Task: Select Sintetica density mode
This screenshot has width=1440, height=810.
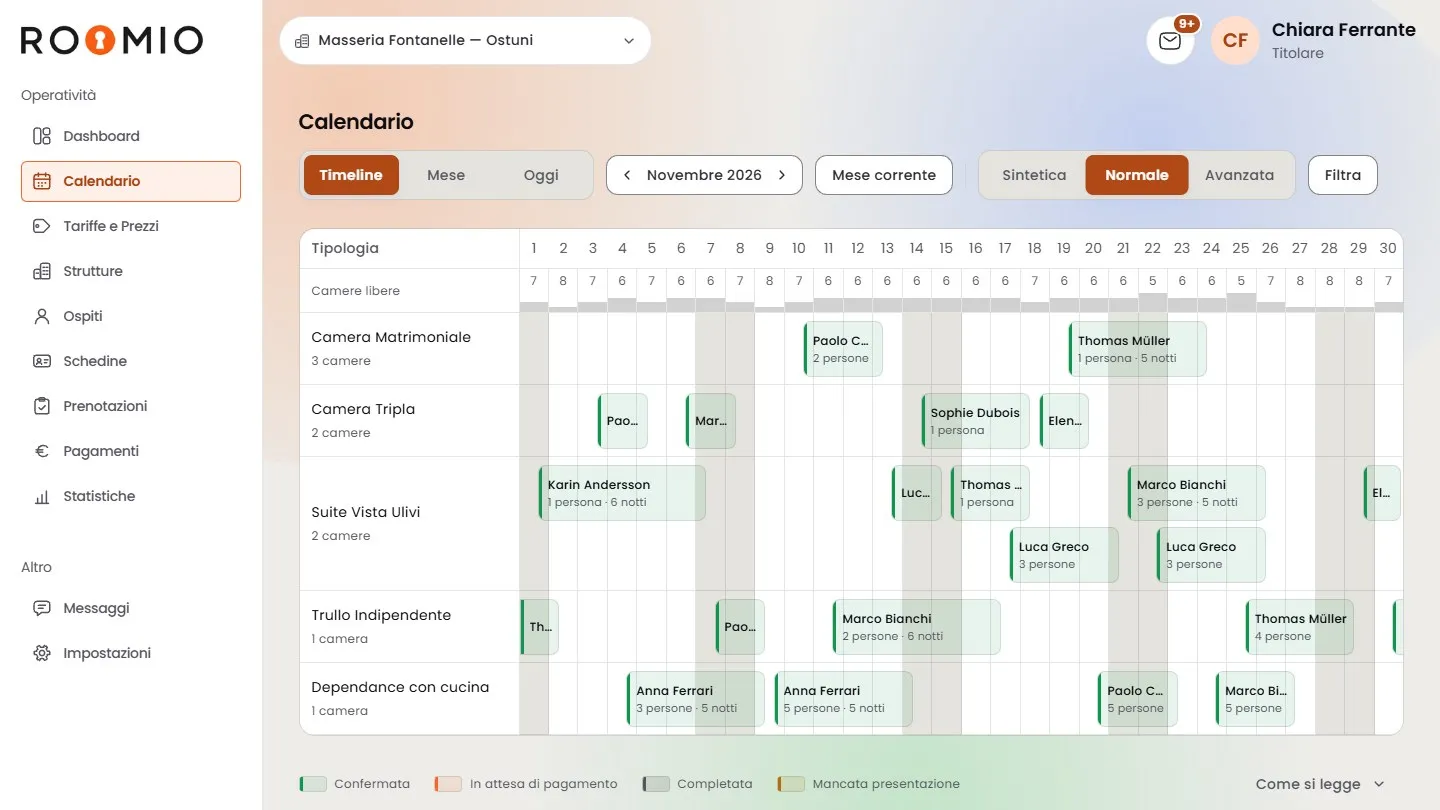Action: (x=1034, y=175)
